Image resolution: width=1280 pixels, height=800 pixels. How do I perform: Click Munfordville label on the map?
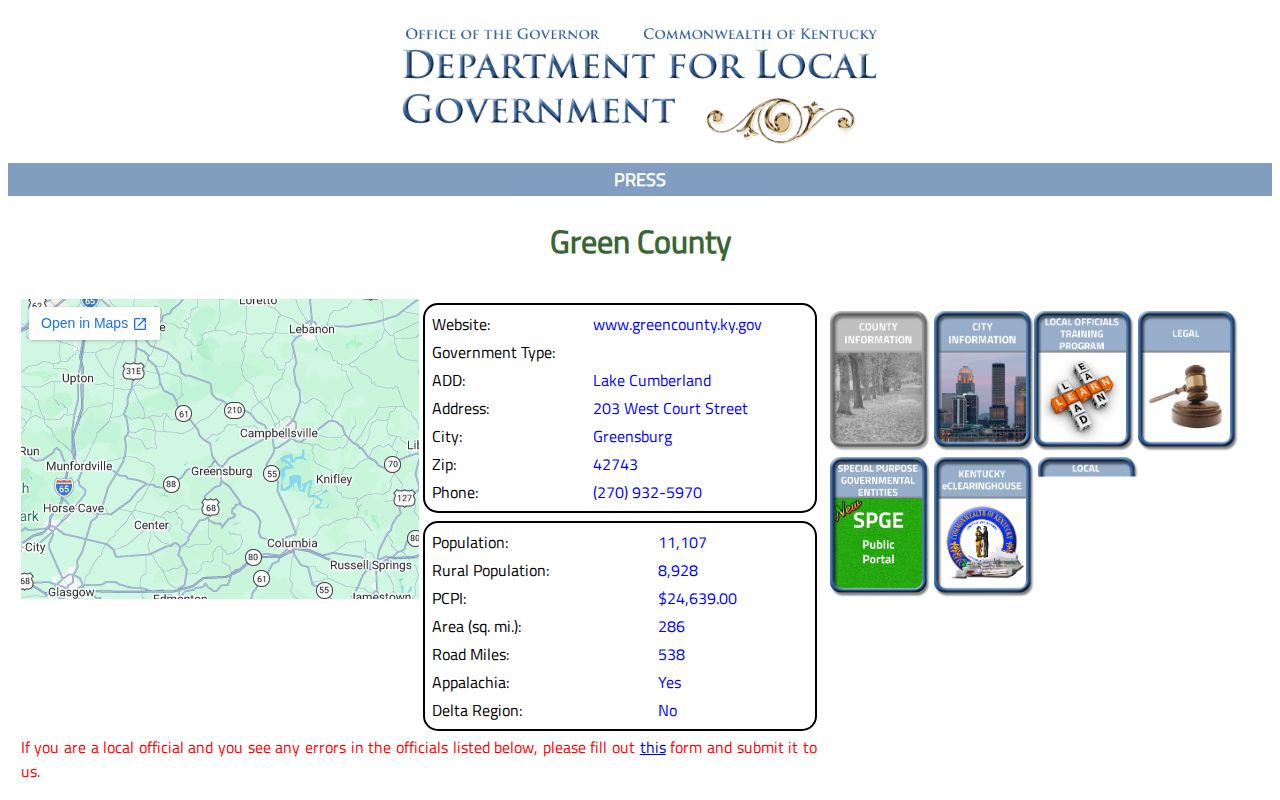tap(79, 466)
